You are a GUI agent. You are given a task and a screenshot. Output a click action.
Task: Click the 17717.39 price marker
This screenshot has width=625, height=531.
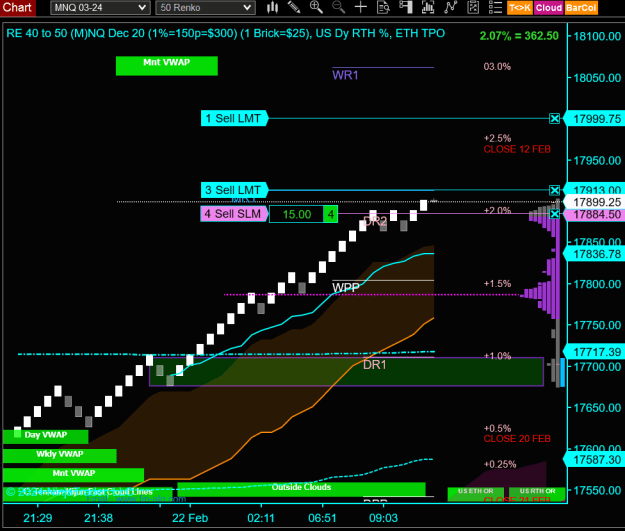point(595,352)
